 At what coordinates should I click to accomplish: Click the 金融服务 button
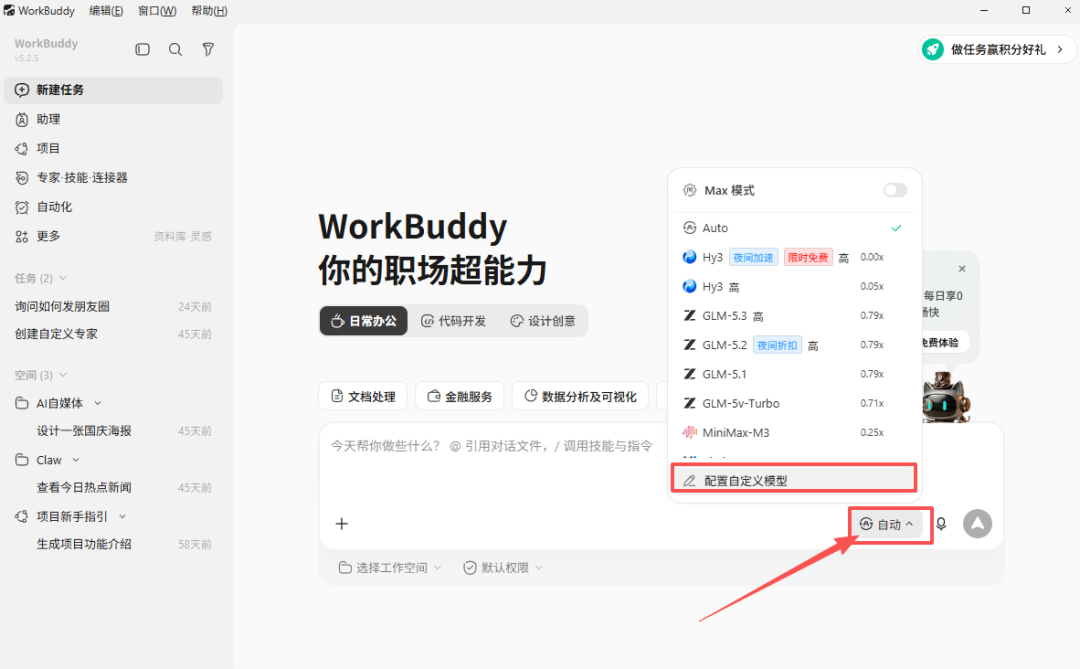459,396
